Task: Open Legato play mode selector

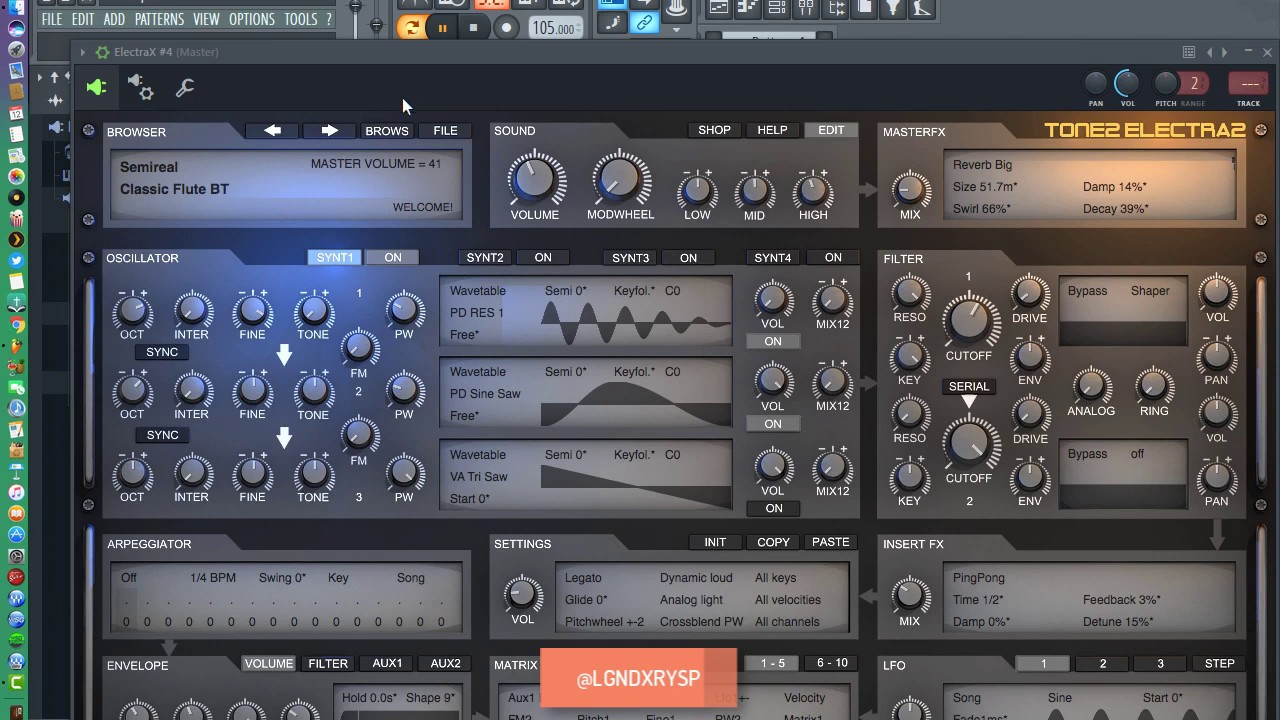Action: coord(584,578)
